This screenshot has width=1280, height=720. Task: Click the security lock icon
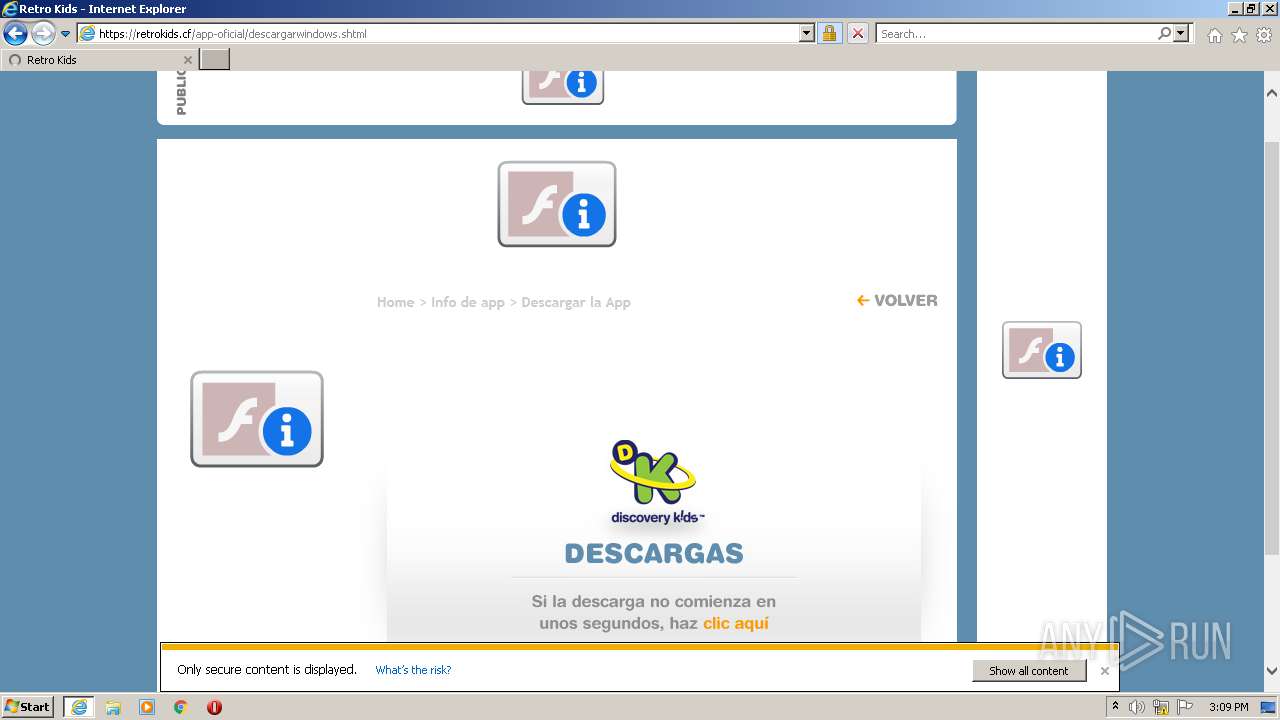(829, 33)
